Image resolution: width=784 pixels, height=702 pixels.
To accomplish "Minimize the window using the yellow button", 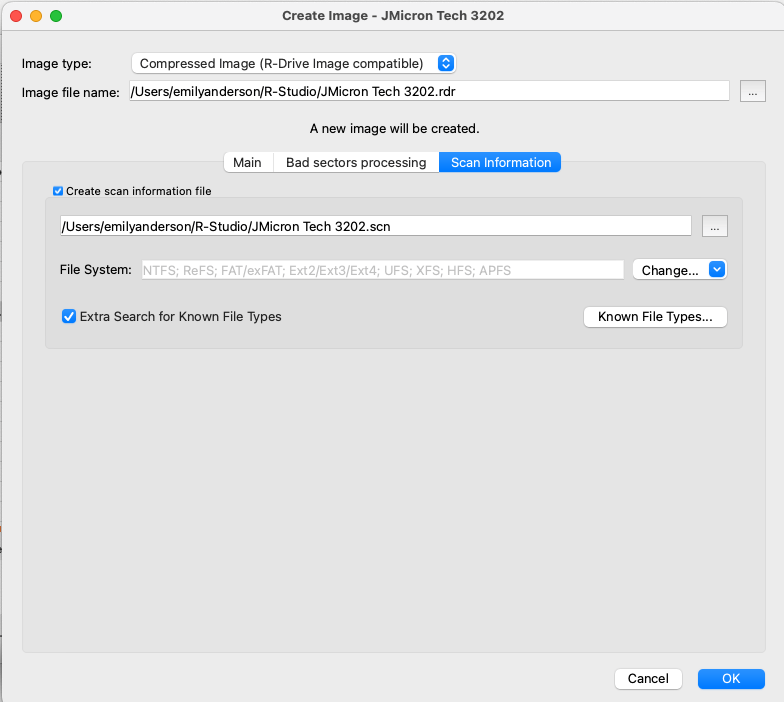I will [x=36, y=16].
